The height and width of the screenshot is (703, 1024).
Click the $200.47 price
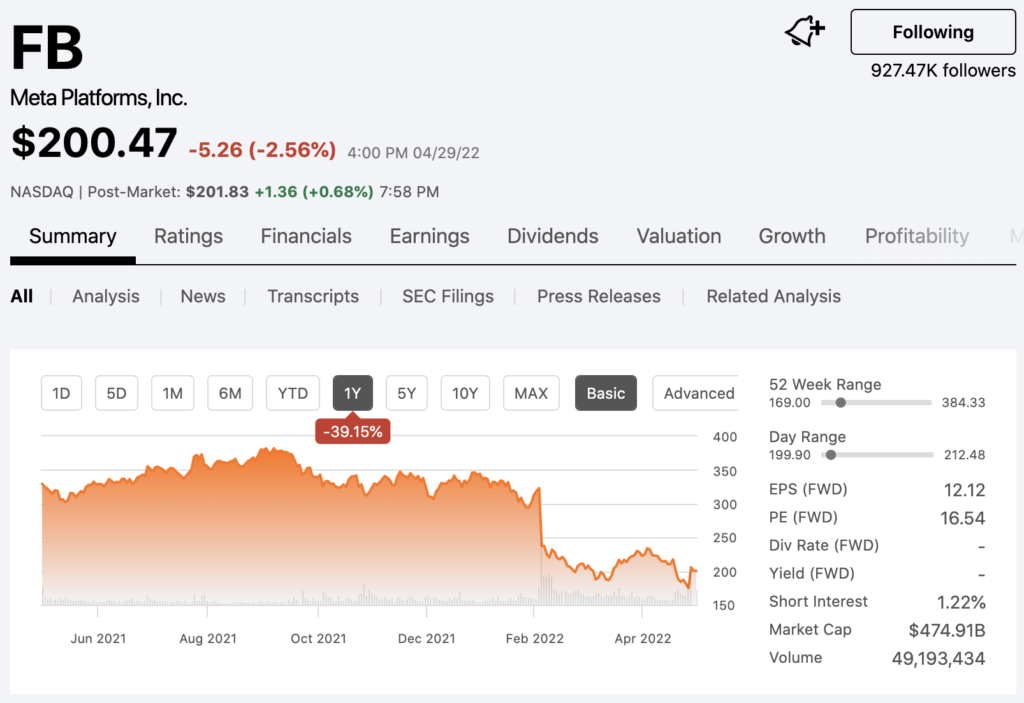coord(94,142)
